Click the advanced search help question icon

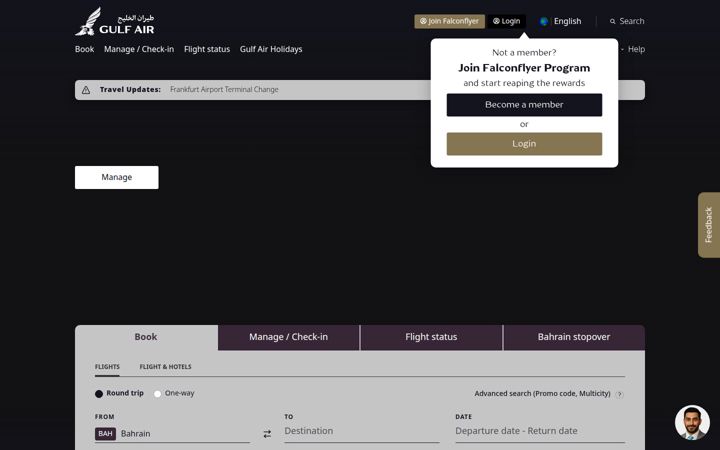point(619,394)
